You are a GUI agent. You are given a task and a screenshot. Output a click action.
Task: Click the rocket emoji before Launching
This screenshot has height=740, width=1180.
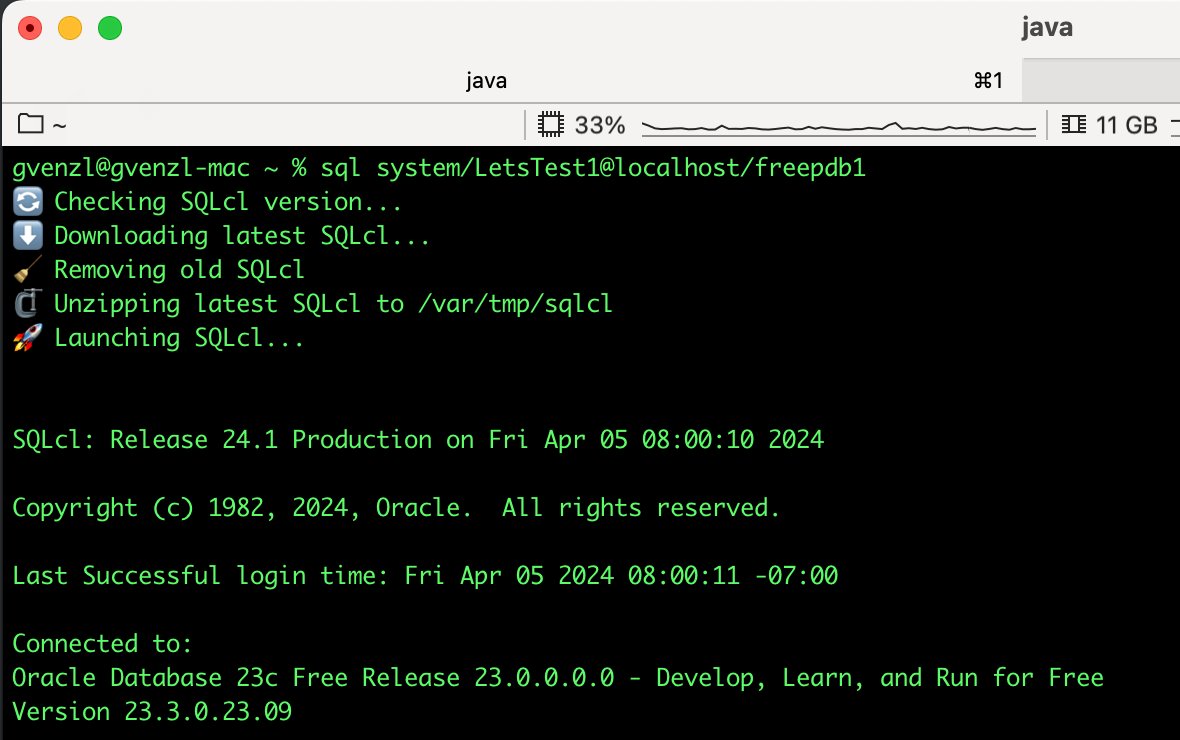coord(28,338)
